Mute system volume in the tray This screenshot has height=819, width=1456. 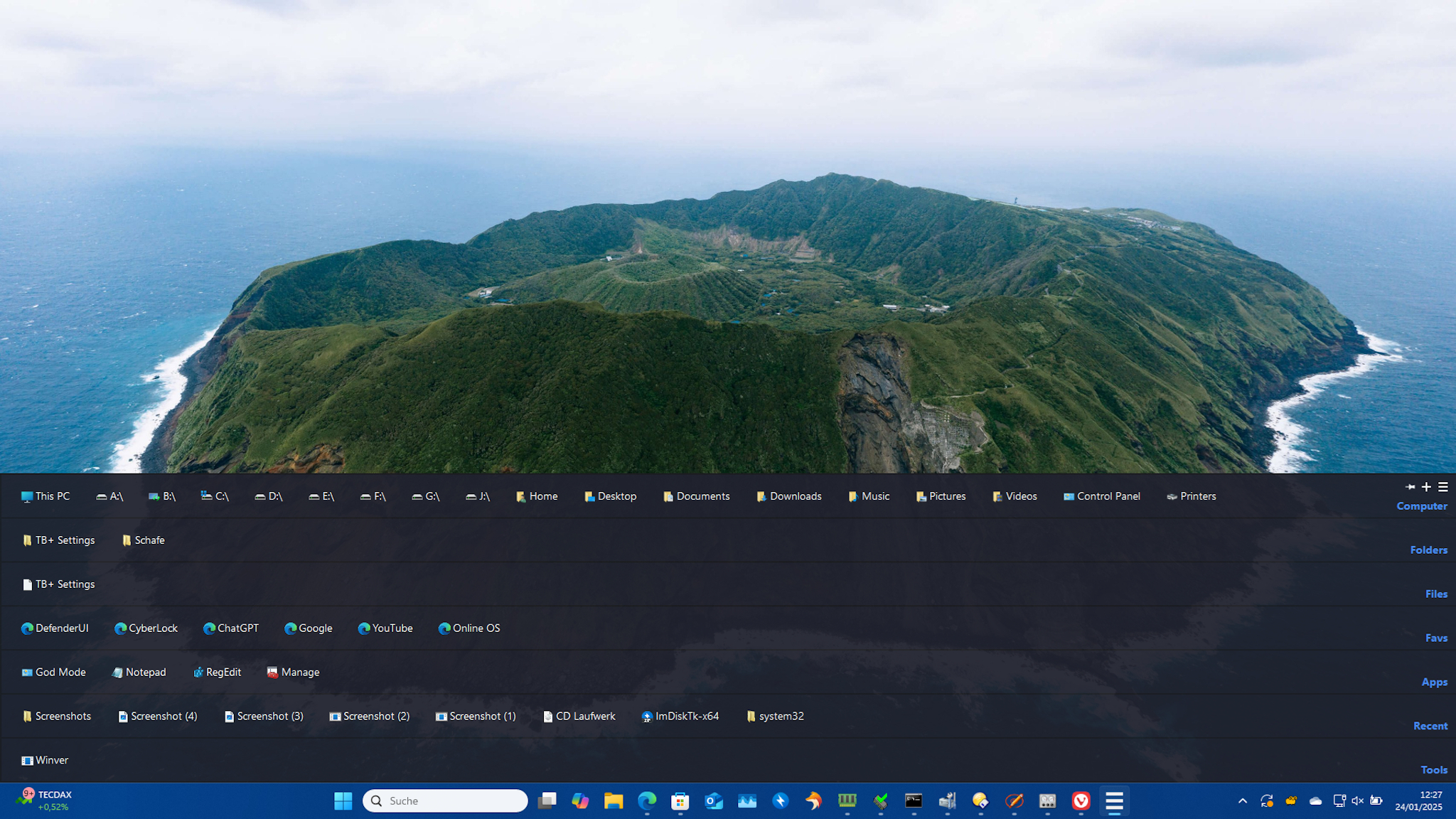coord(1358,801)
